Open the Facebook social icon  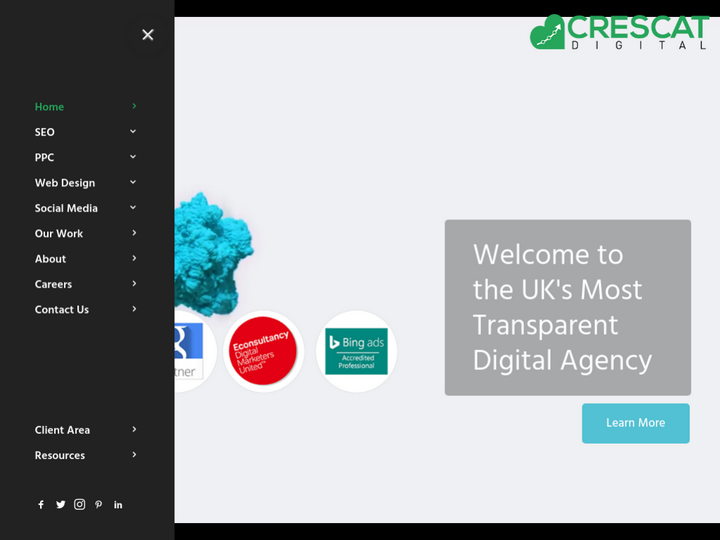click(x=41, y=505)
